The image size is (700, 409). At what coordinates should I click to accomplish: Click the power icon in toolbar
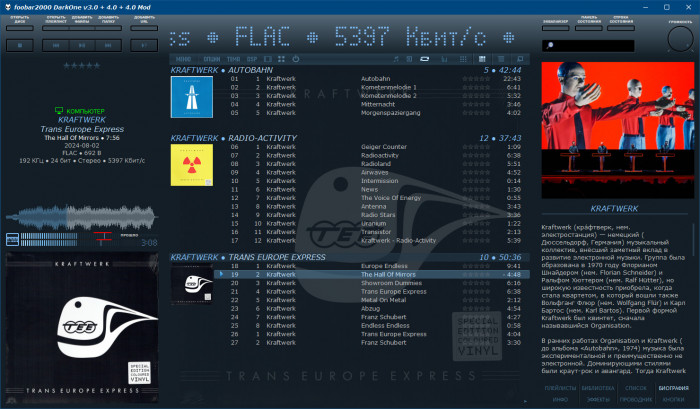tap(296, 59)
